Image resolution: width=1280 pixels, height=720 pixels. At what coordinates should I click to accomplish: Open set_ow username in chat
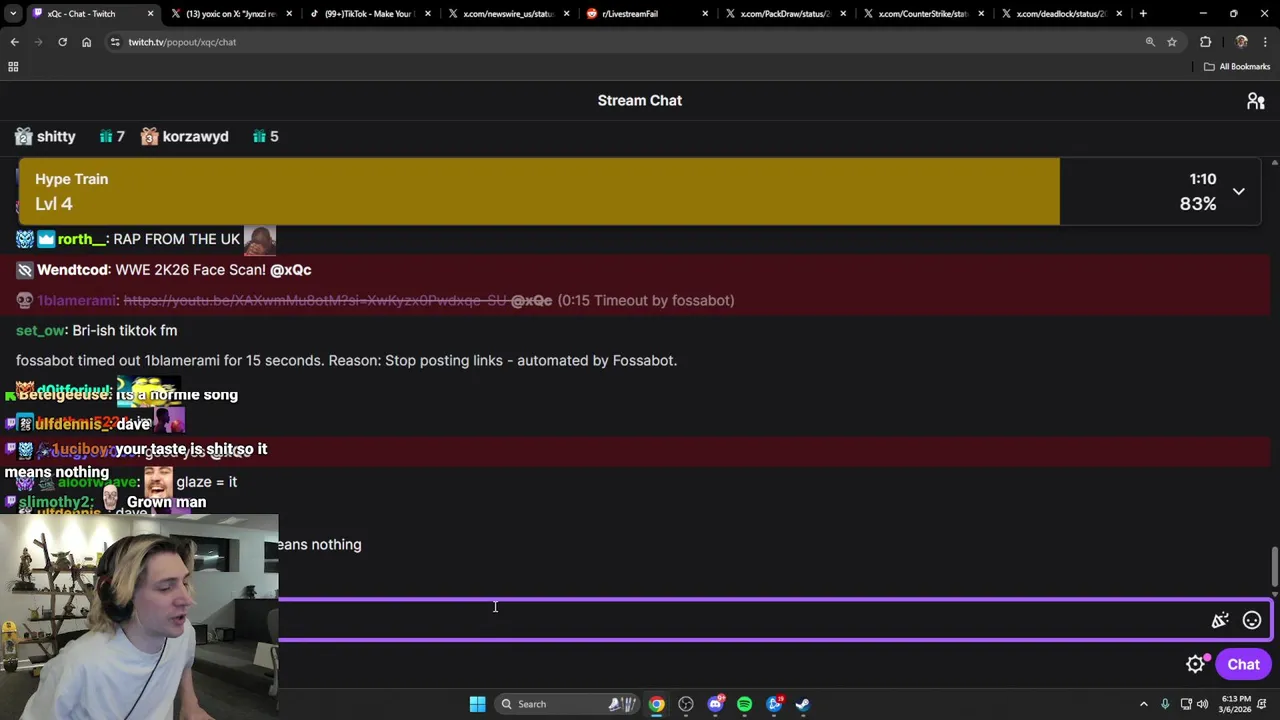click(40, 330)
